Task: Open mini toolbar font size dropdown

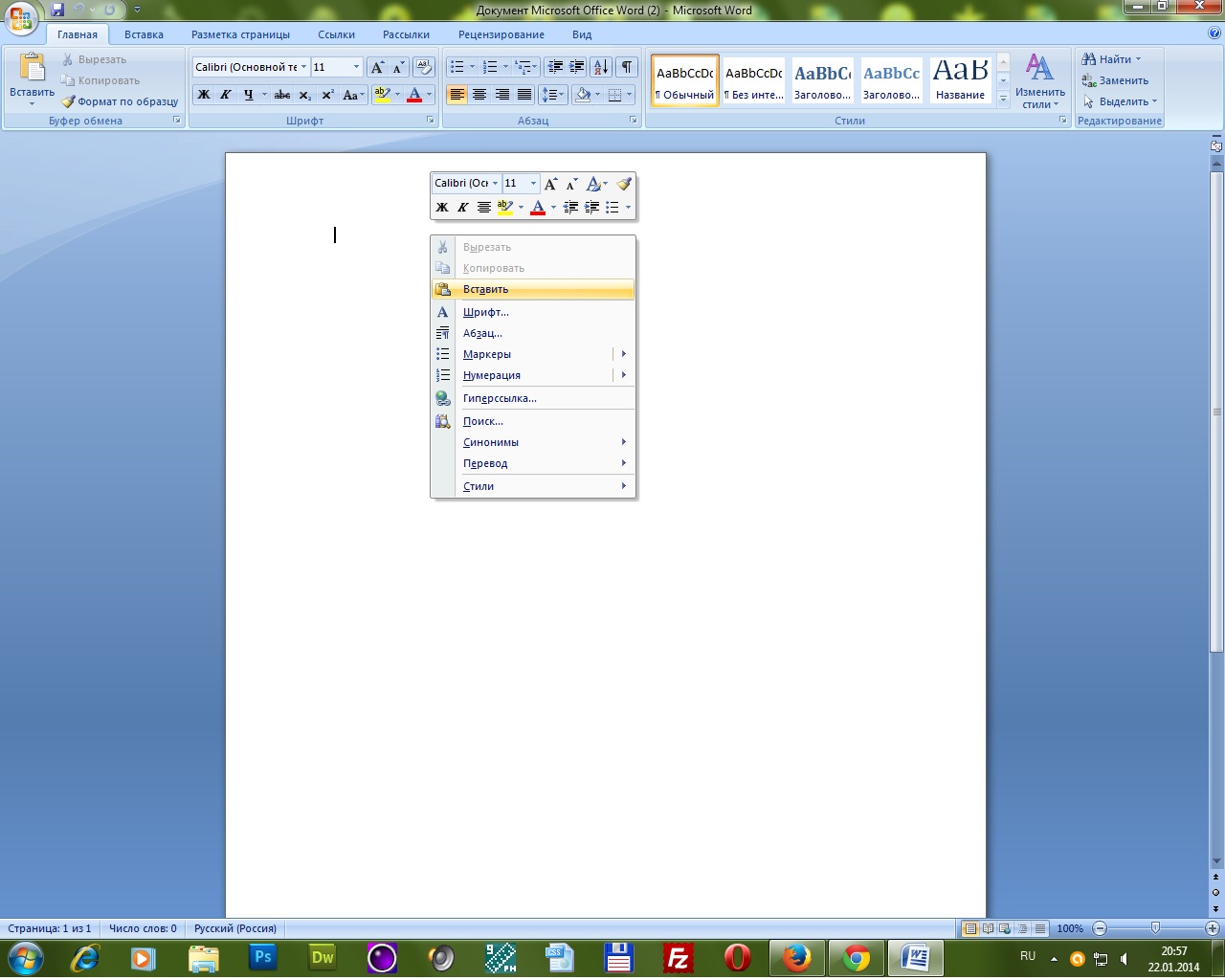Action: pos(533,184)
